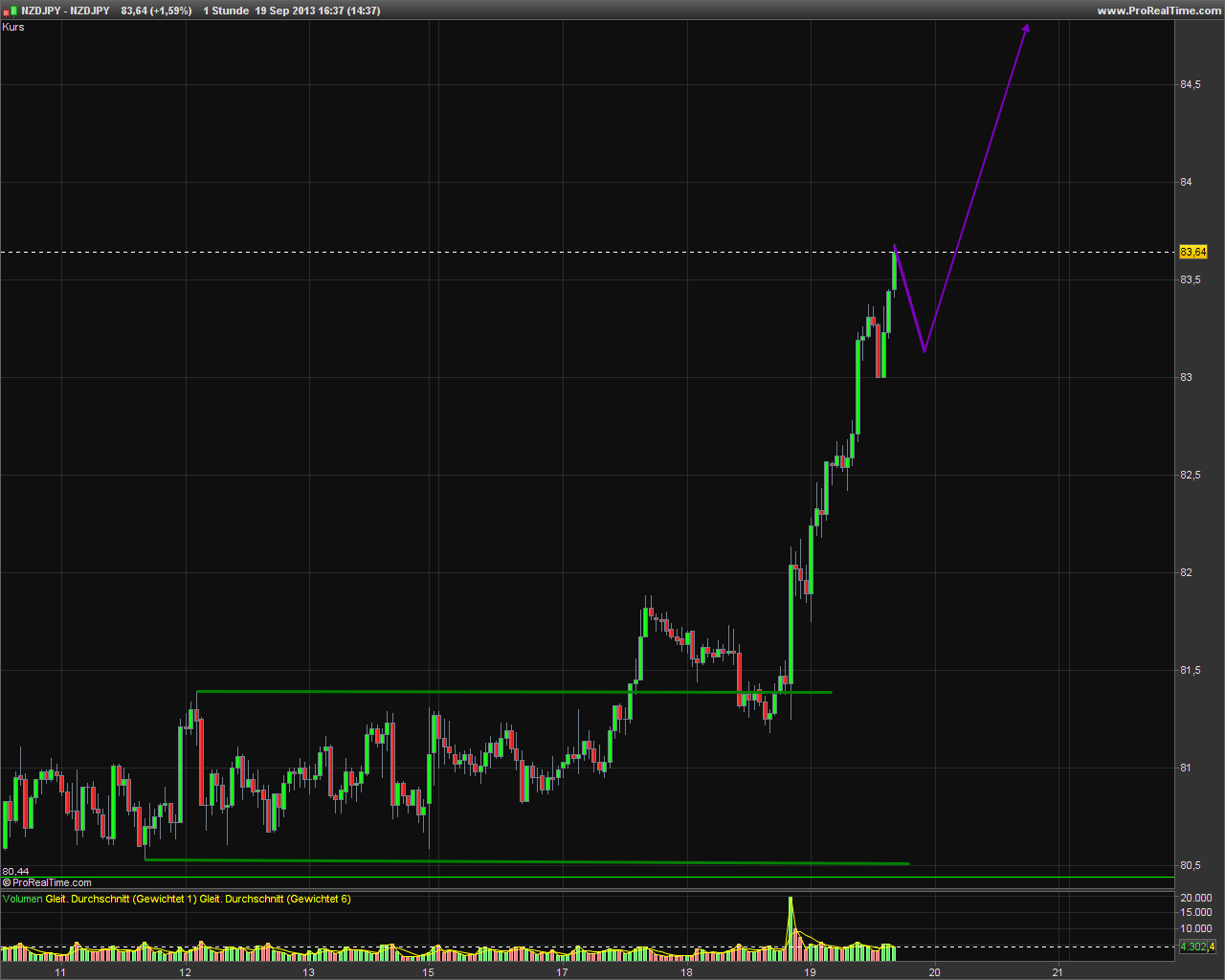Click the 'Kurs' price panel label
1225x980 pixels.
pos(13,27)
